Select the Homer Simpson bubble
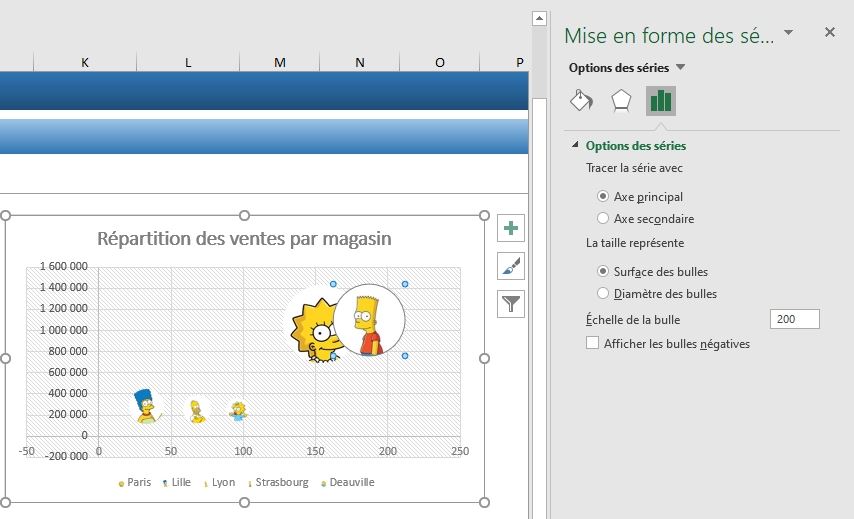This screenshot has width=854, height=519. (197, 411)
